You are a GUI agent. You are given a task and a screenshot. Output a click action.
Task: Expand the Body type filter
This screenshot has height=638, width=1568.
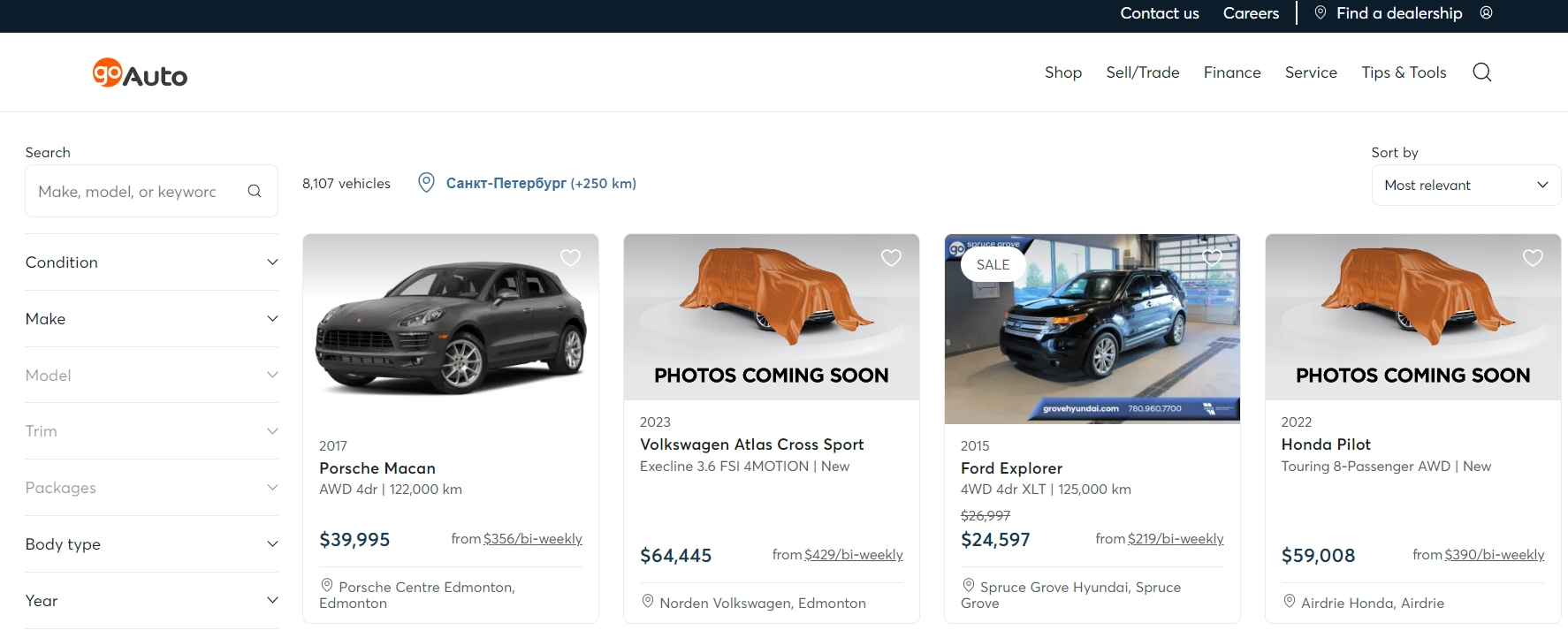[x=152, y=544]
